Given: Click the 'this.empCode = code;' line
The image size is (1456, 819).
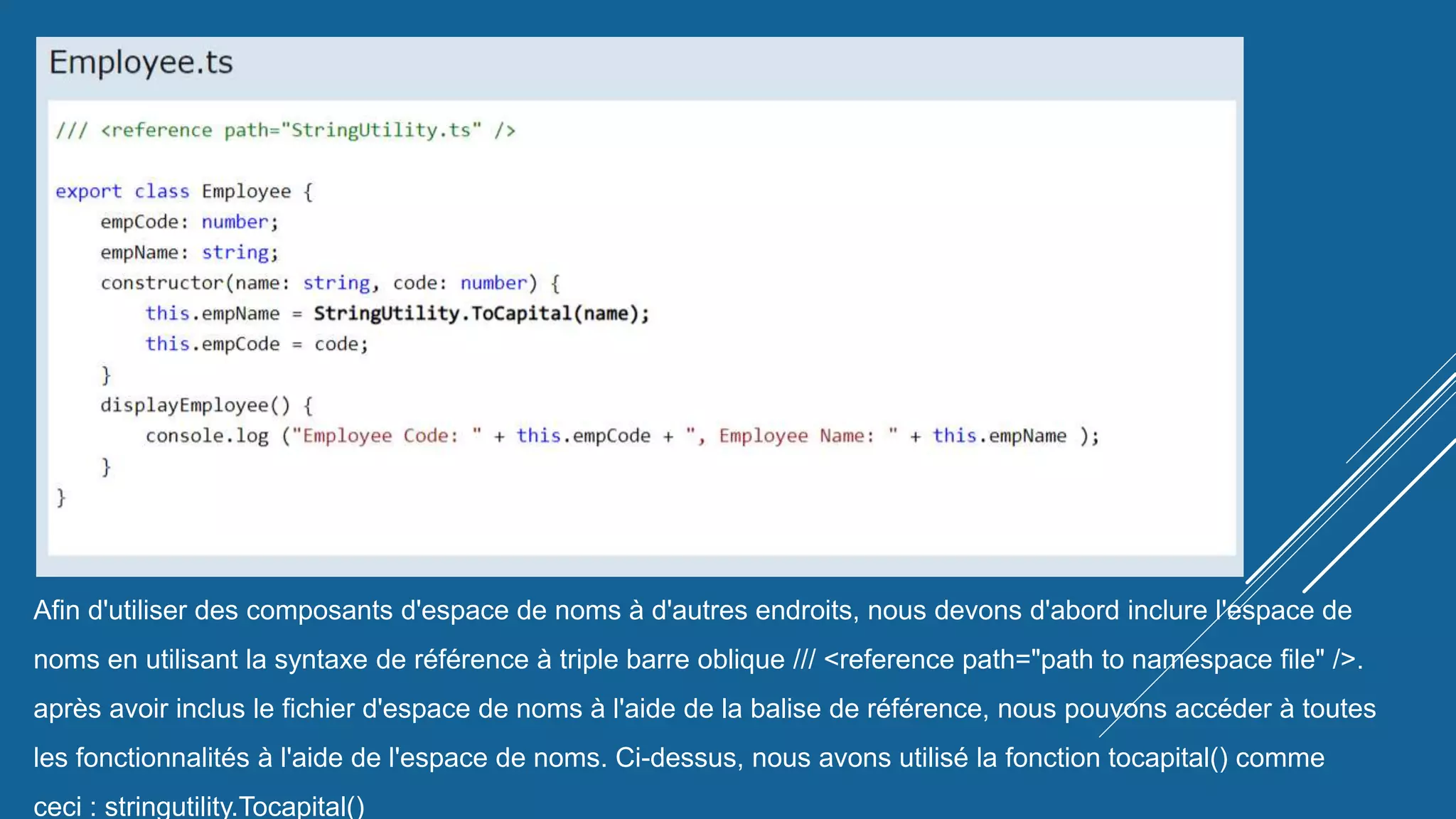Looking at the screenshot, I should [257, 344].
